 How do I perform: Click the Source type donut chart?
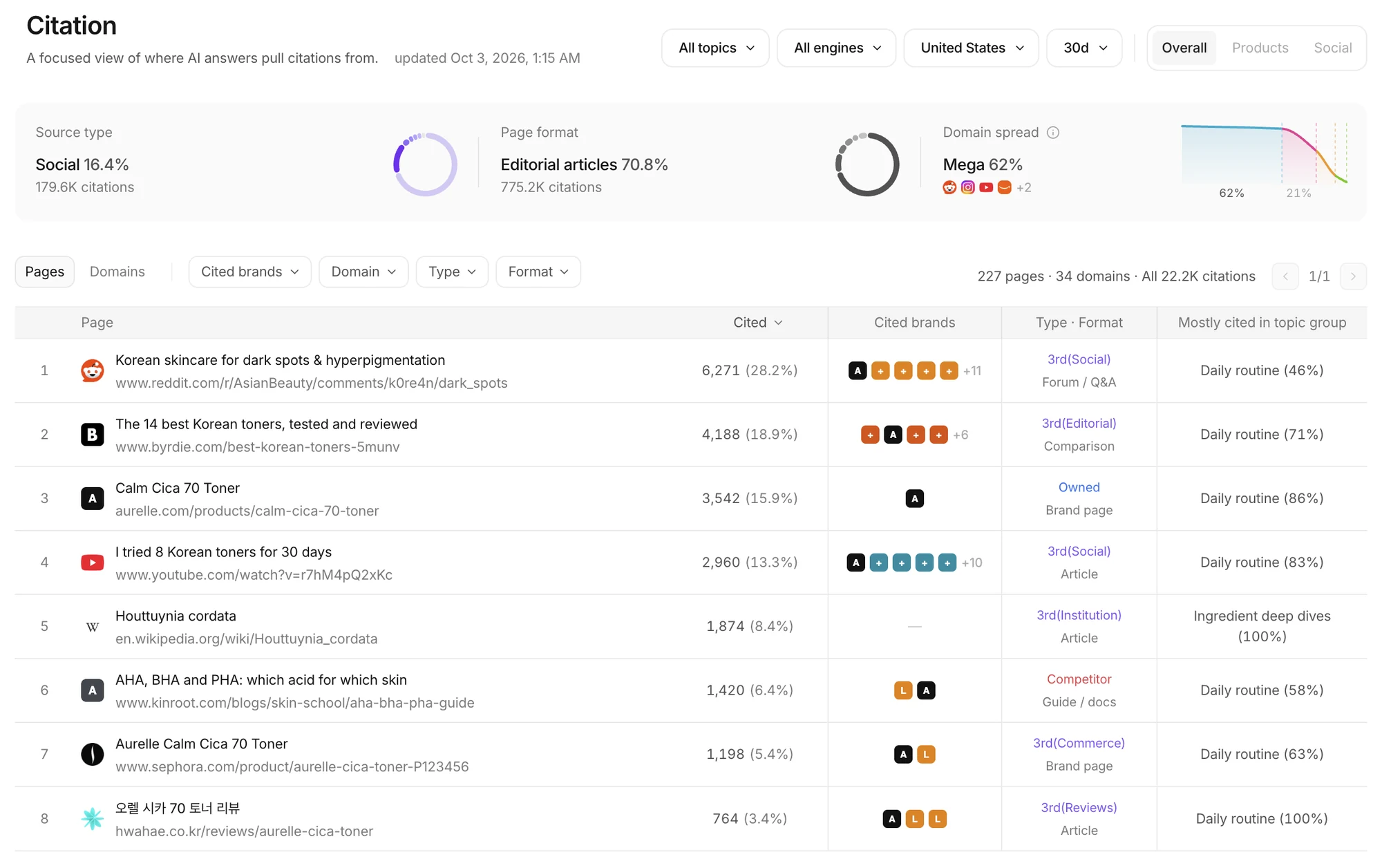click(425, 164)
